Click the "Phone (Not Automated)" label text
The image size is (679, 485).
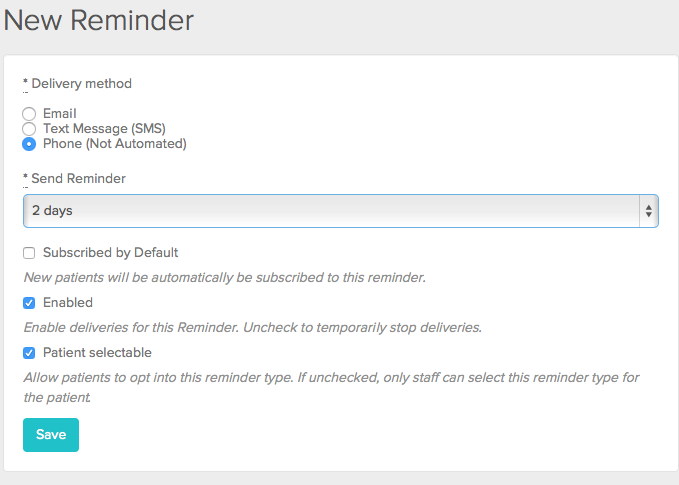[x=115, y=144]
